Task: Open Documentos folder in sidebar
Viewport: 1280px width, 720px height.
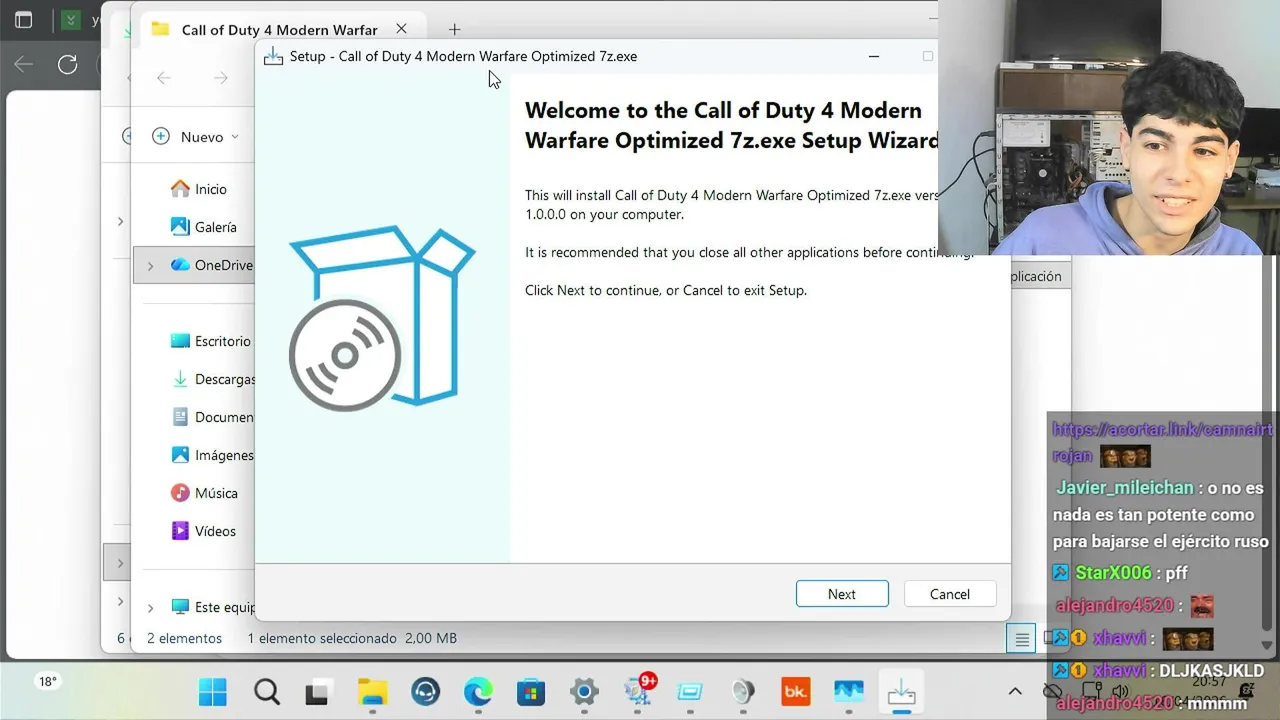Action: coord(224,417)
